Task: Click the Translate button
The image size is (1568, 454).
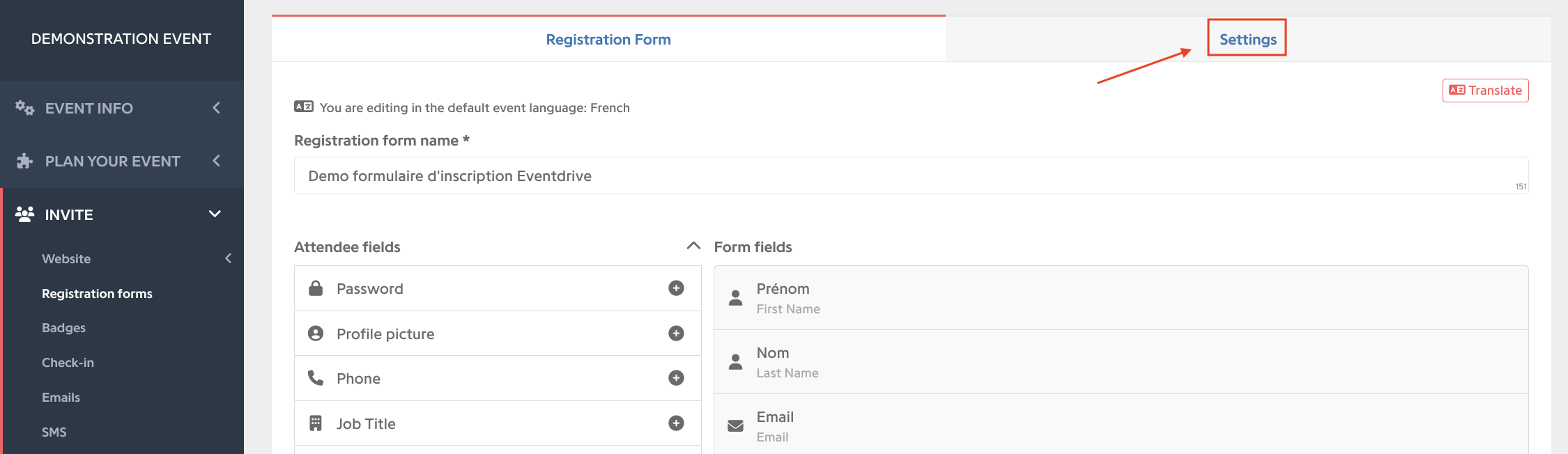Action: click(x=1485, y=91)
